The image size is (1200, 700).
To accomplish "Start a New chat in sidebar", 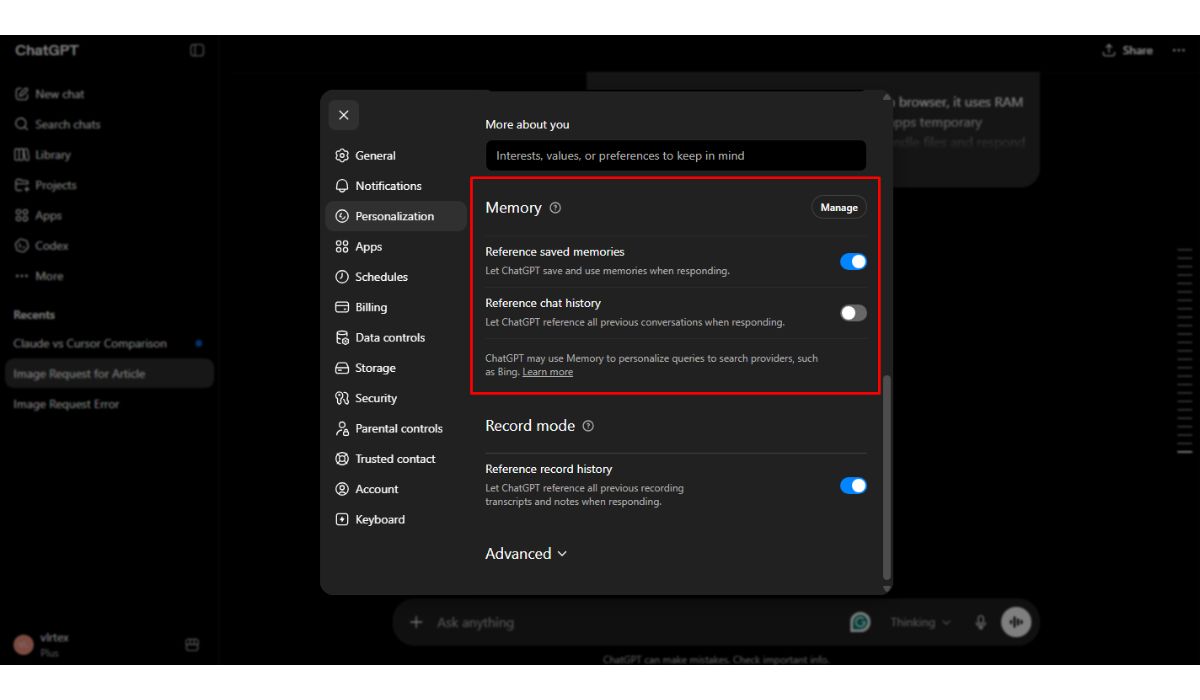I will click(110, 94).
